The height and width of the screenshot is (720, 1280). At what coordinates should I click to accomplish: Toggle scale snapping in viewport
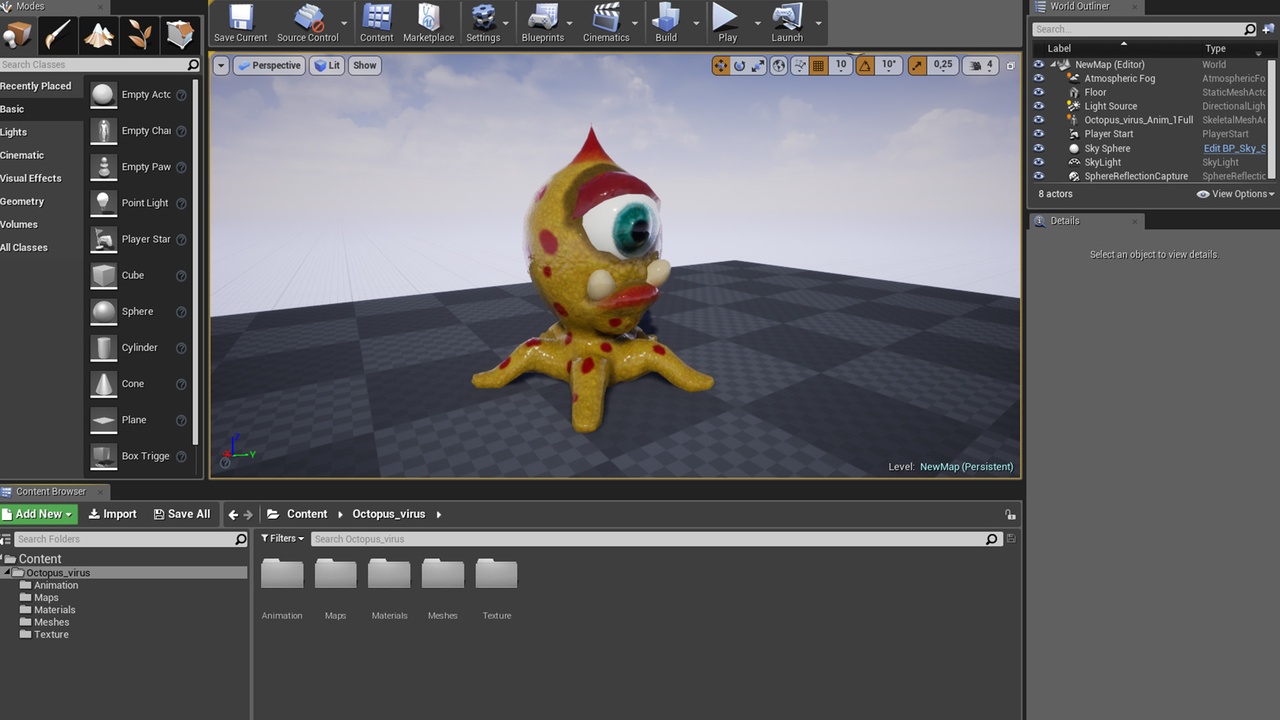[917, 65]
